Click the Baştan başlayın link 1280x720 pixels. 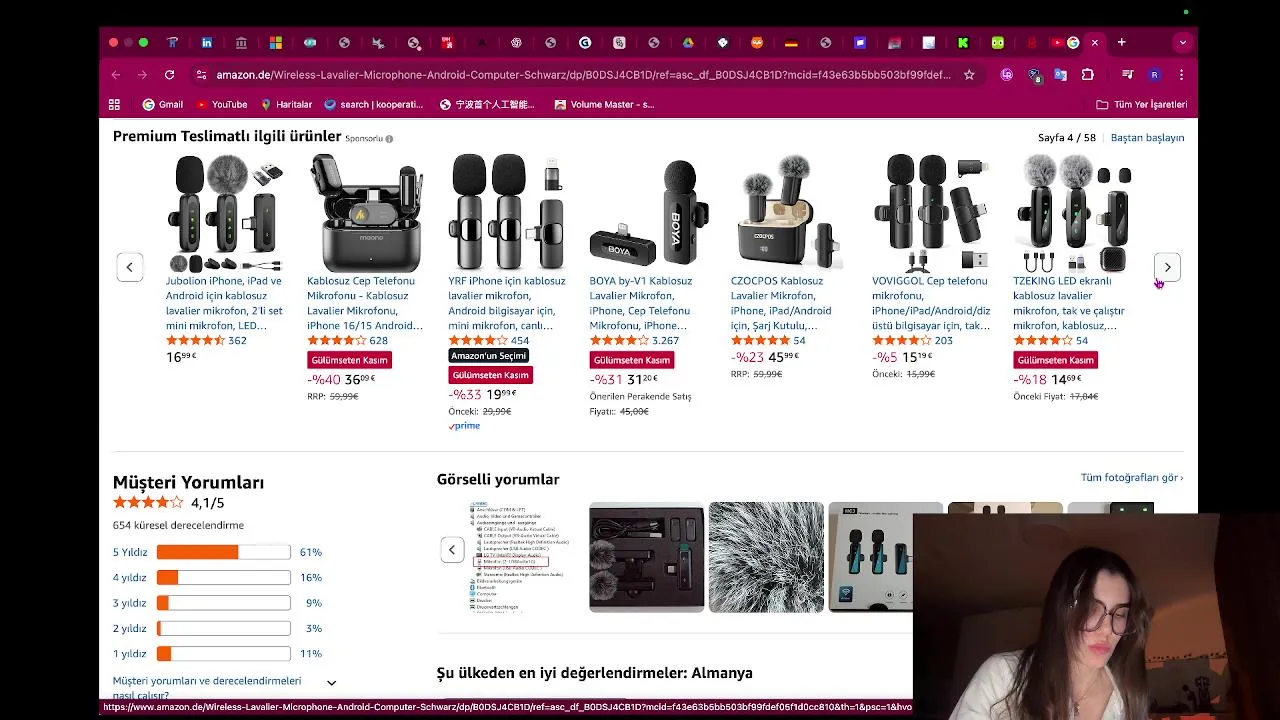(x=1147, y=138)
